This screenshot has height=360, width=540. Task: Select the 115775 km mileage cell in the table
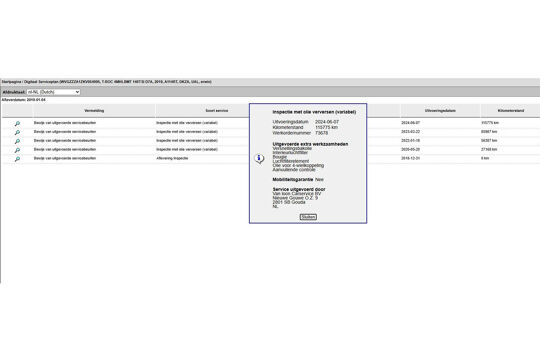tap(490, 123)
